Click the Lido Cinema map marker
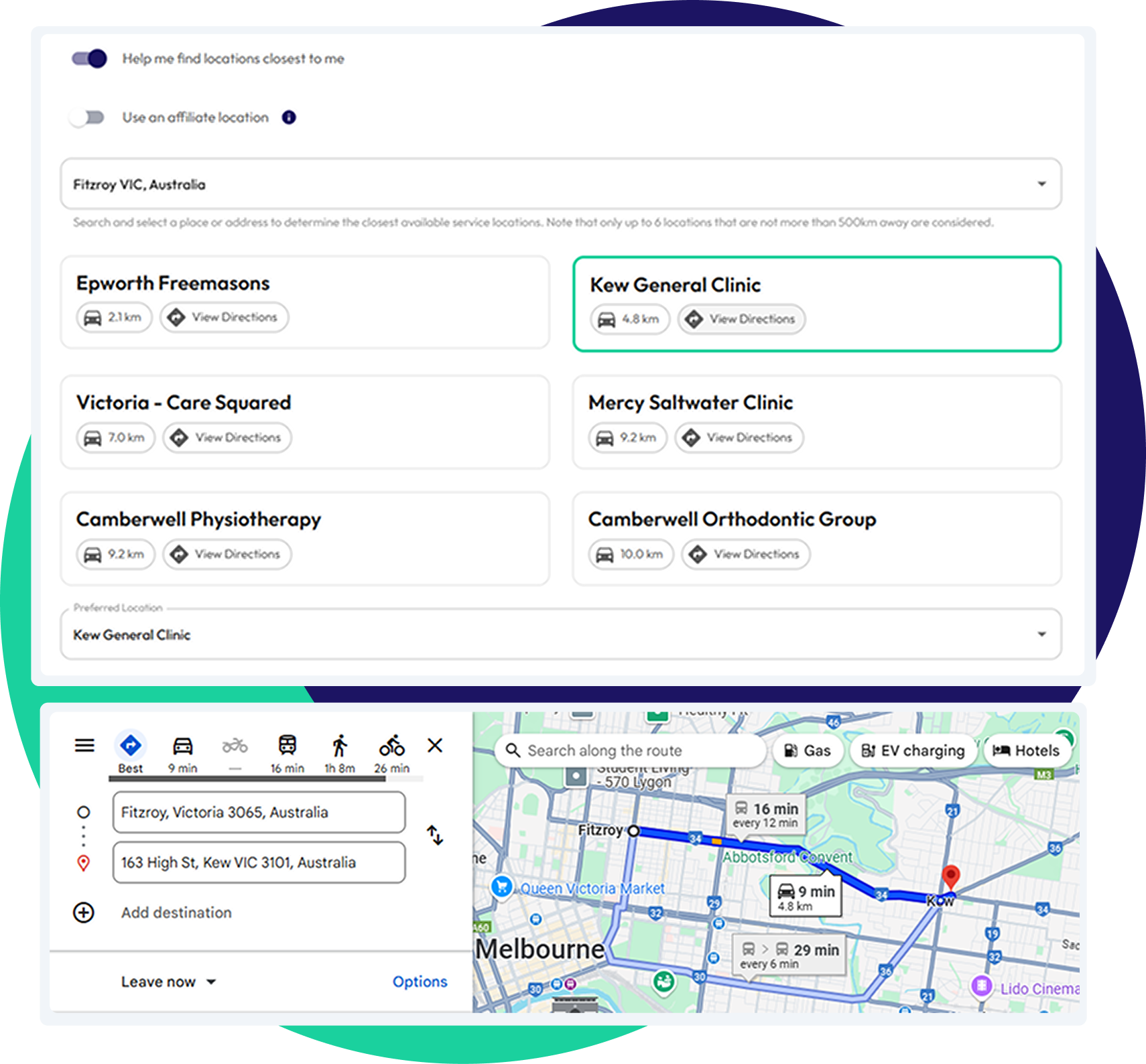The width and height of the screenshot is (1146, 1064). click(982, 986)
